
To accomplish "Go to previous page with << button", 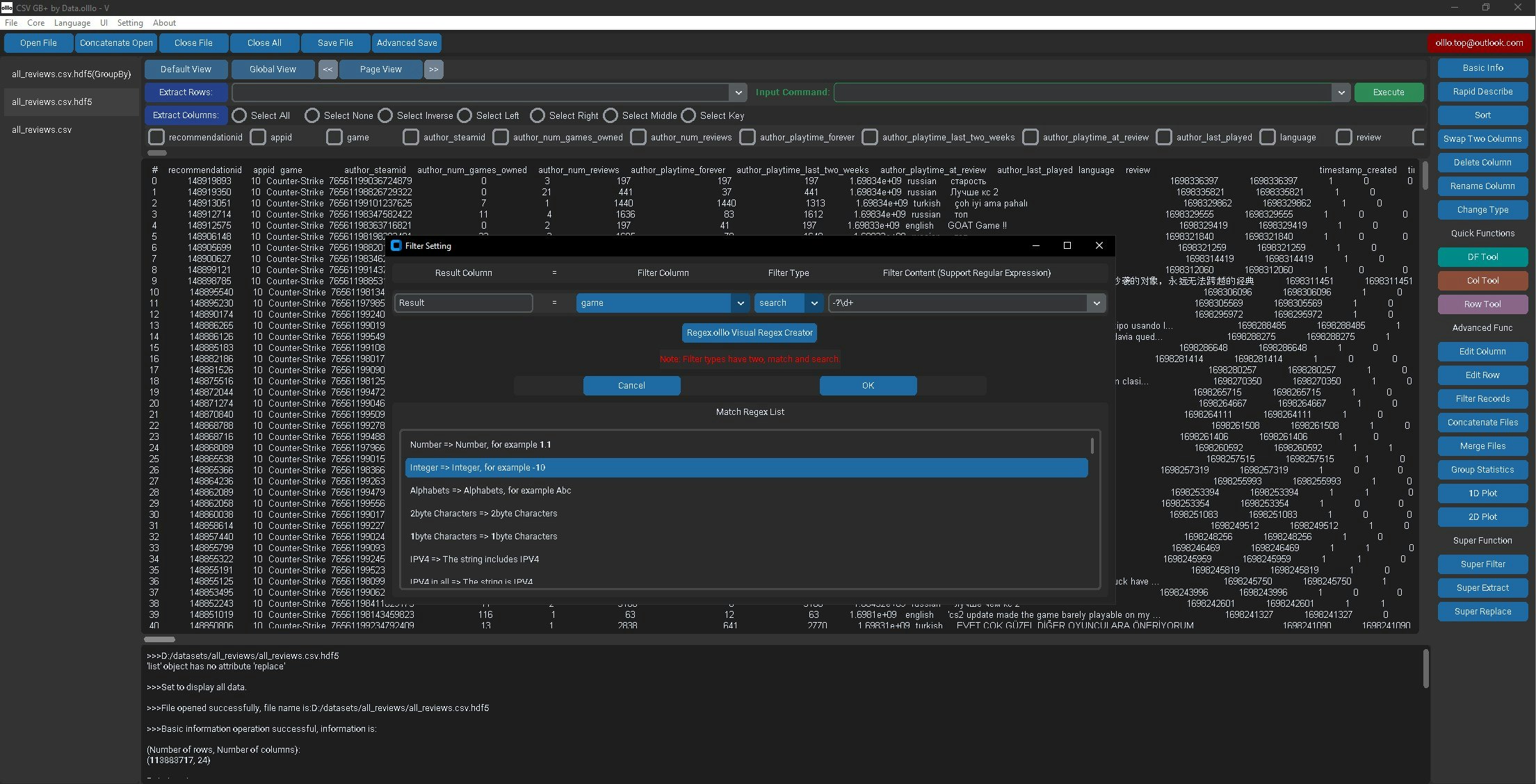I will click(328, 70).
